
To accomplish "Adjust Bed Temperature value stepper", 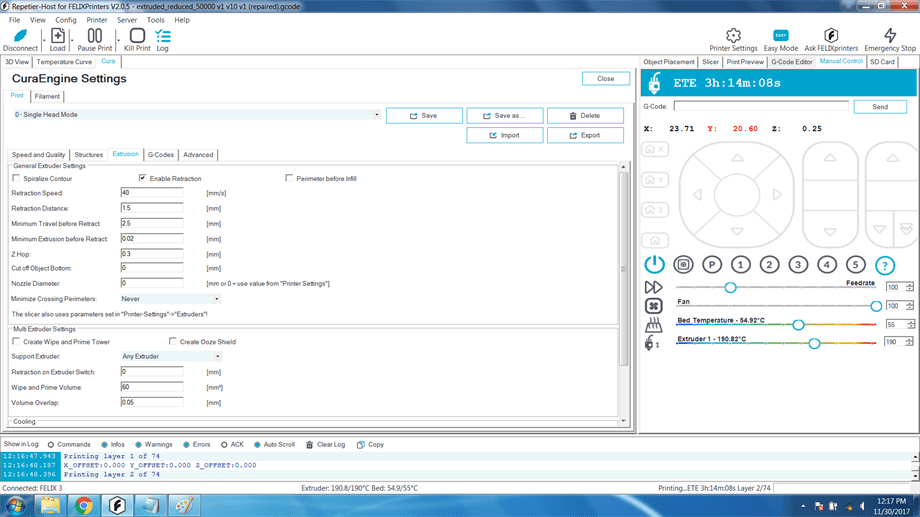I will pyautogui.click(x=911, y=325).
